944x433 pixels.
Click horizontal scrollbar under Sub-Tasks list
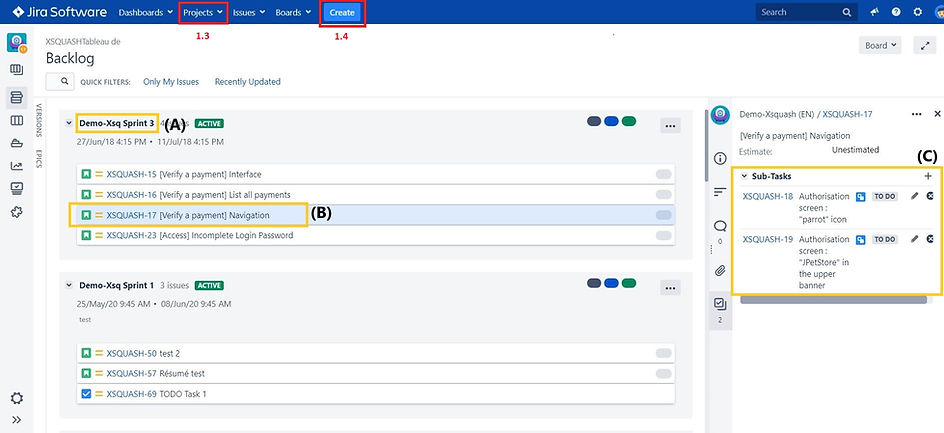coord(833,299)
